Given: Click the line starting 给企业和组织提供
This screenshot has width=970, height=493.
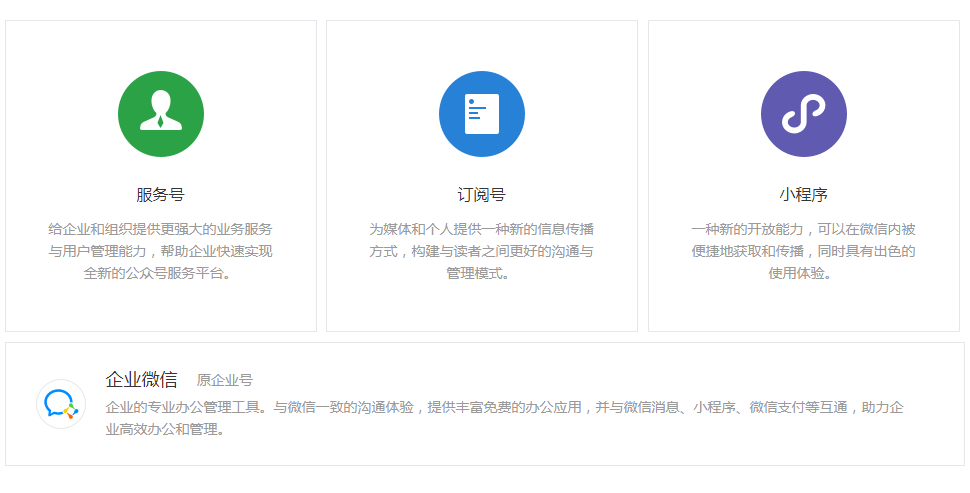Looking at the screenshot, I should coord(161,229).
